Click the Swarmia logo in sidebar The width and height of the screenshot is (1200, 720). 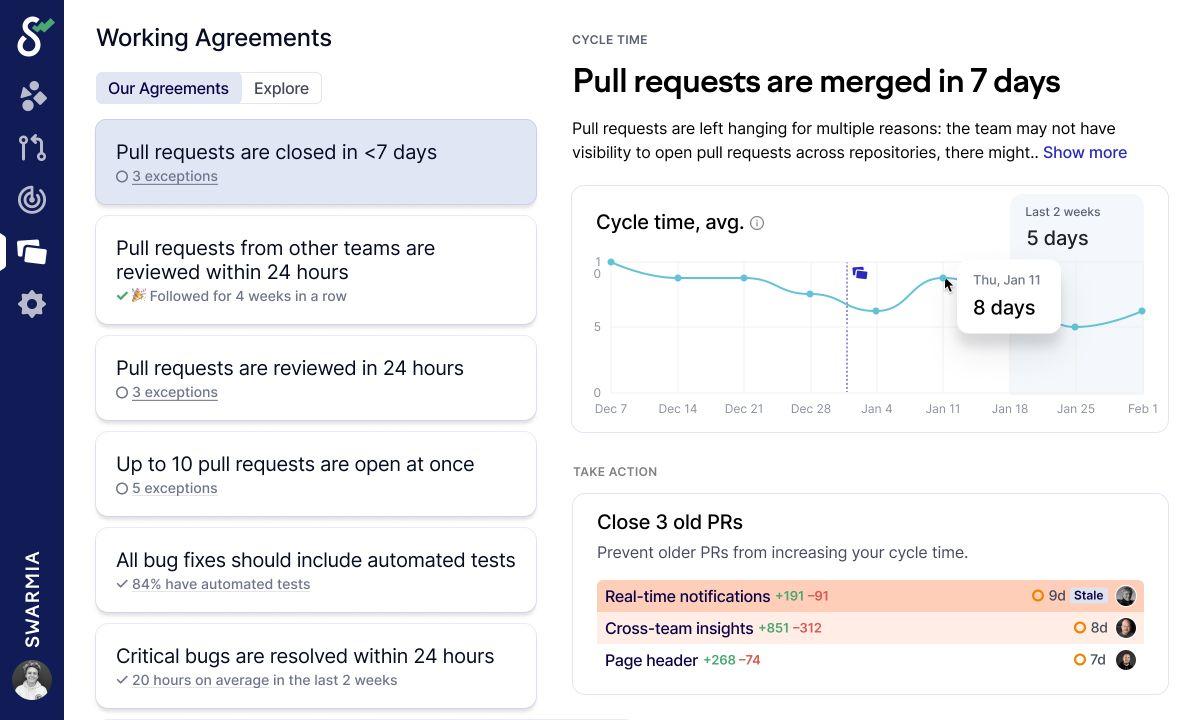[x=34, y=36]
